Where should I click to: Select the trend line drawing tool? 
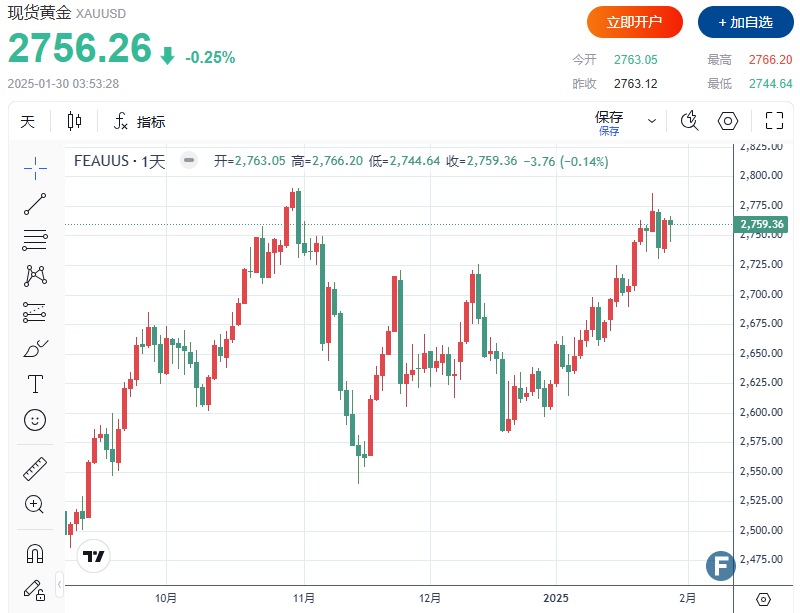35,204
